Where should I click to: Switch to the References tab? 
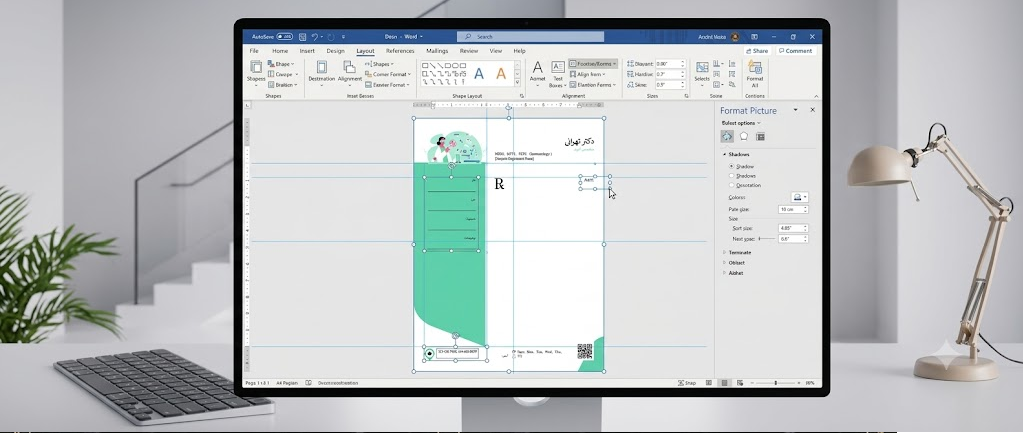400,51
